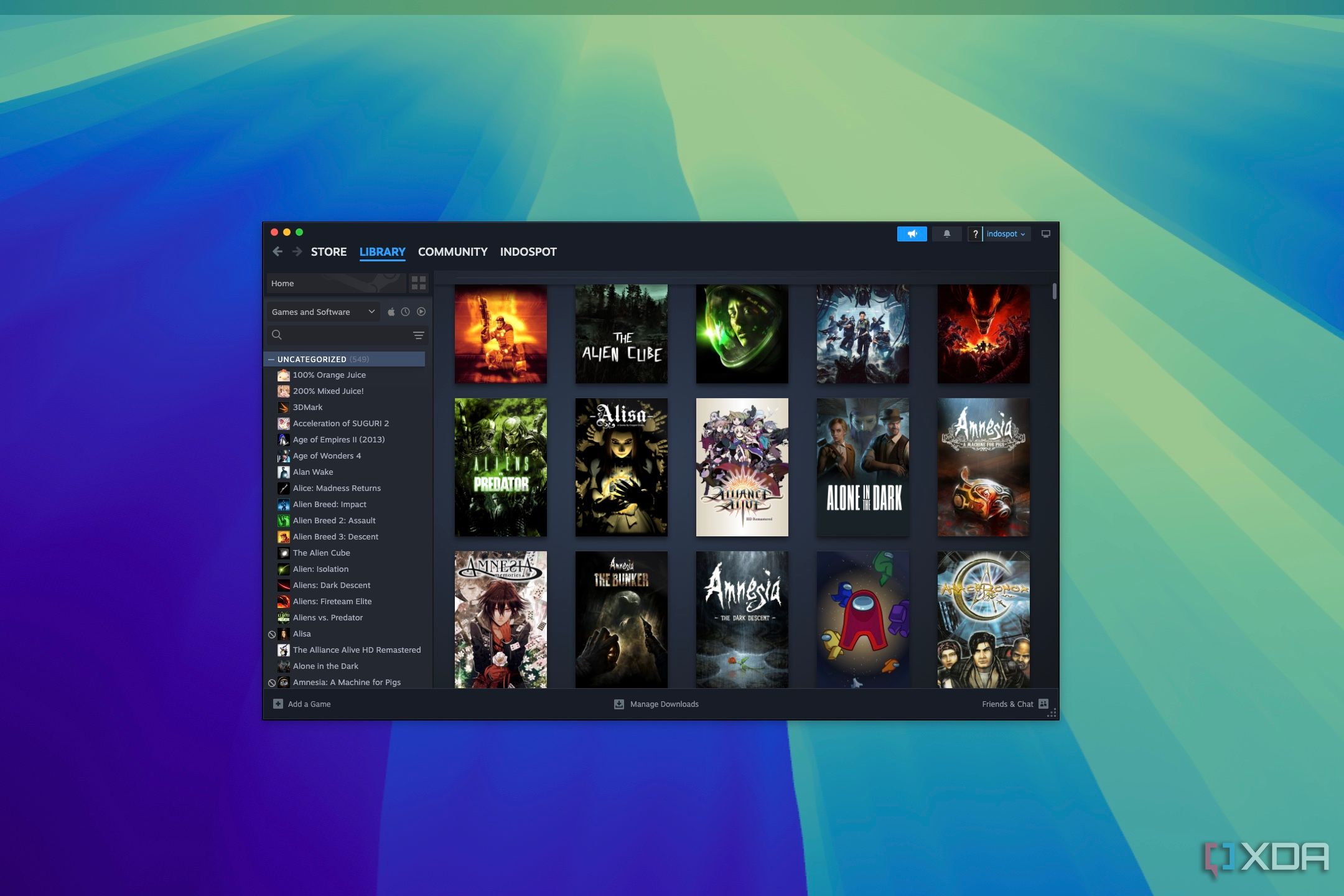Open the COMMUNITY tab

coord(452,252)
